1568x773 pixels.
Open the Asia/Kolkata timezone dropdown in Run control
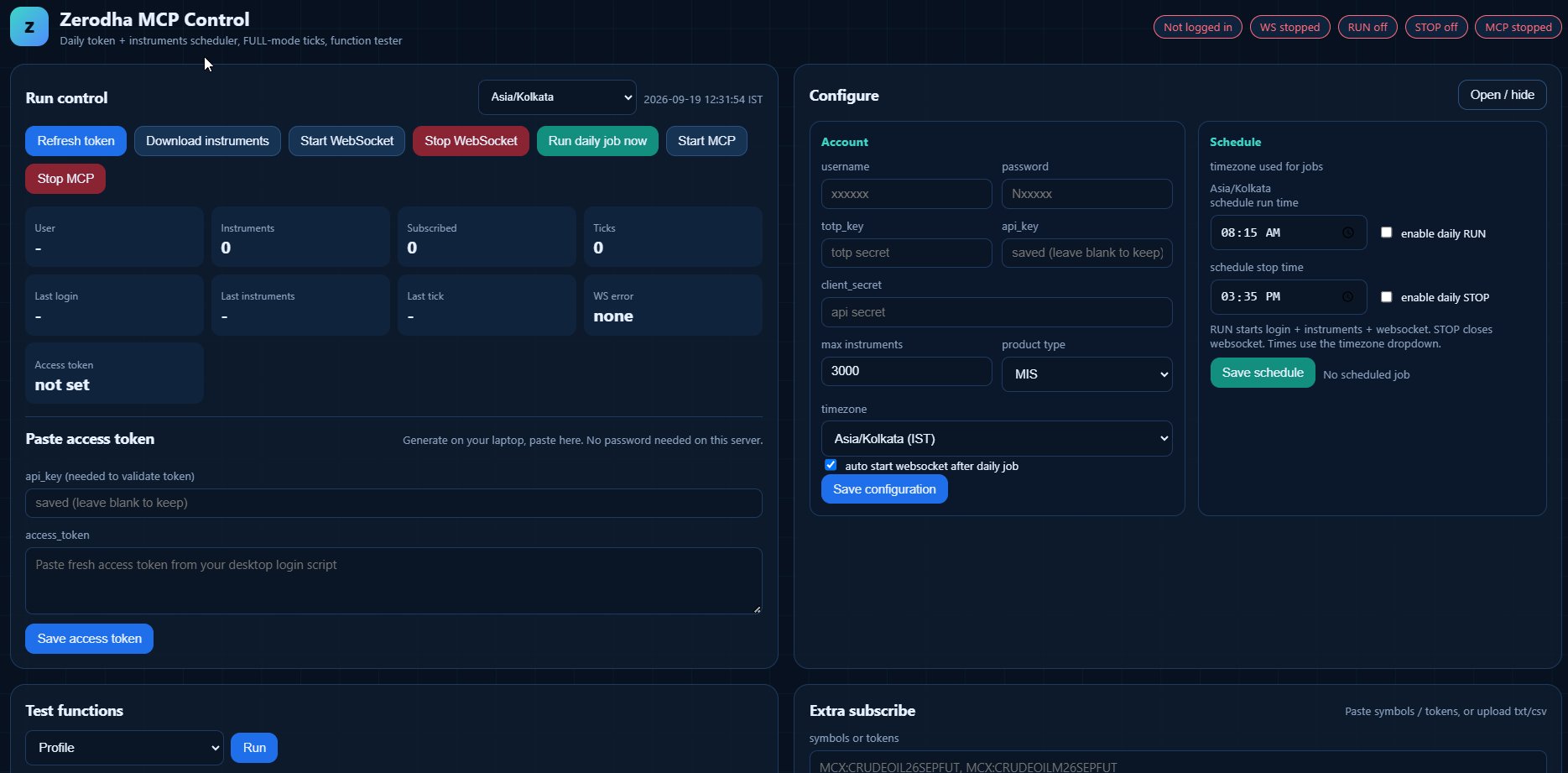coord(557,97)
